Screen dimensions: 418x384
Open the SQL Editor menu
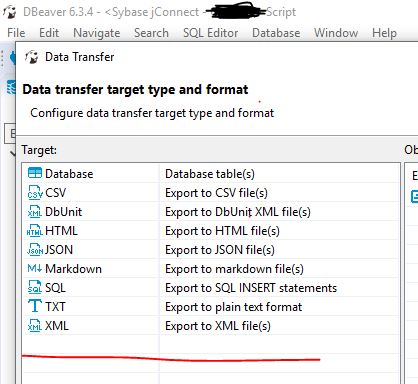pyautogui.click(x=210, y=33)
